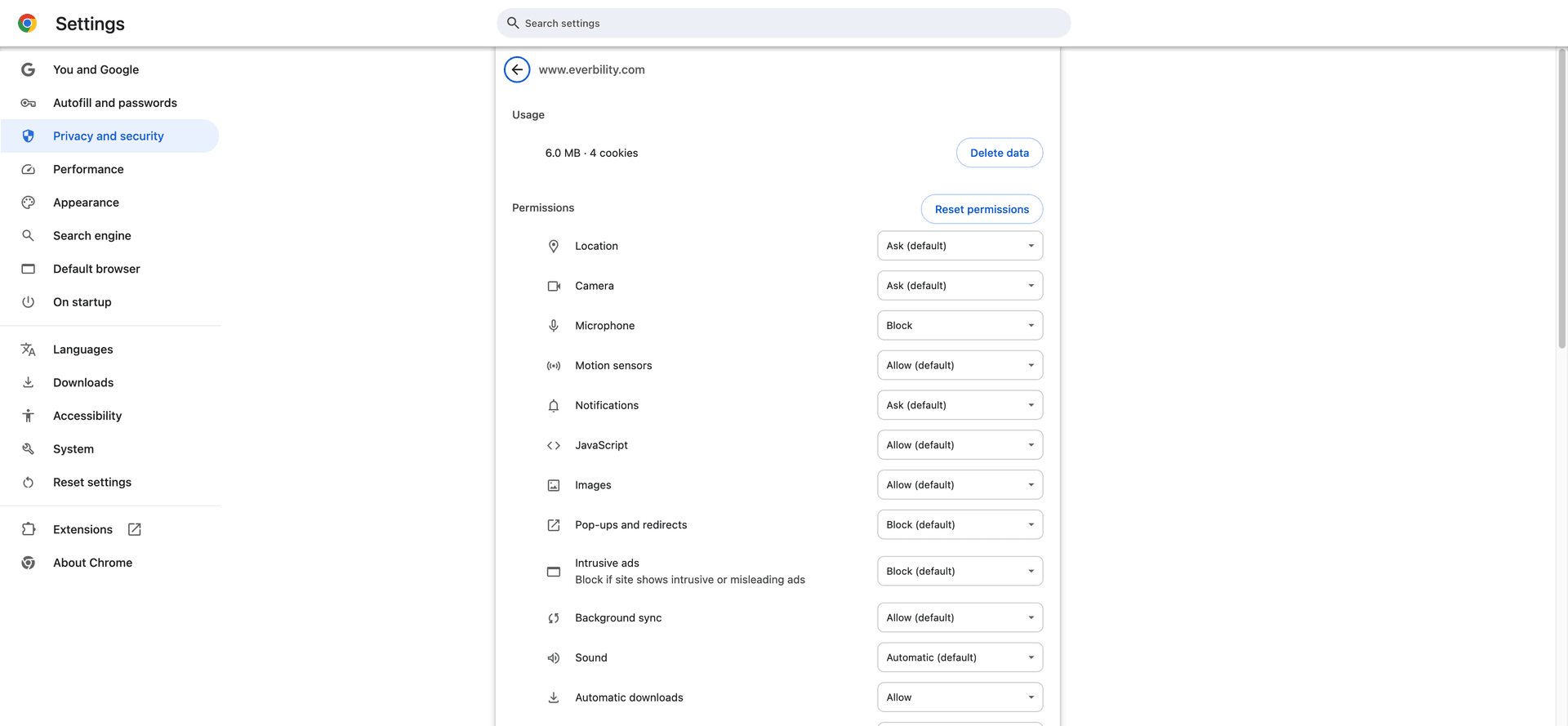This screenshot has height=726, width=1568.
Task: Click the back arrow near www.everbility.com
Action: (x=517, y=69)
